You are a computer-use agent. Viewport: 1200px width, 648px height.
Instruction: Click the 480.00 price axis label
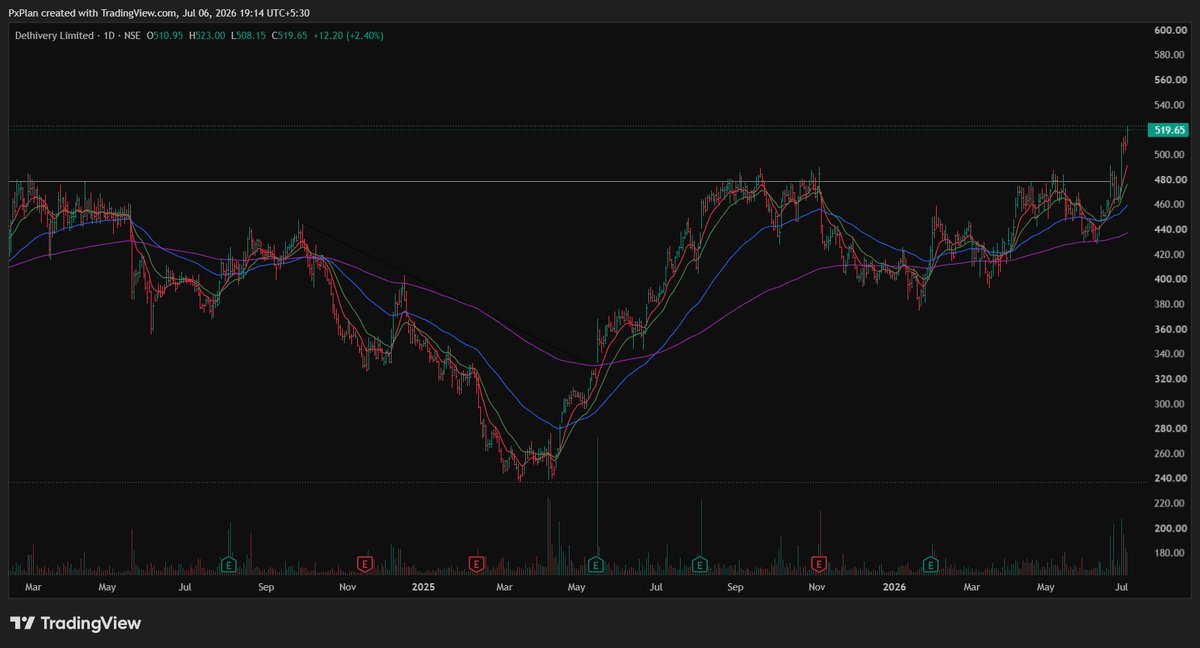tap(1169, 180)
